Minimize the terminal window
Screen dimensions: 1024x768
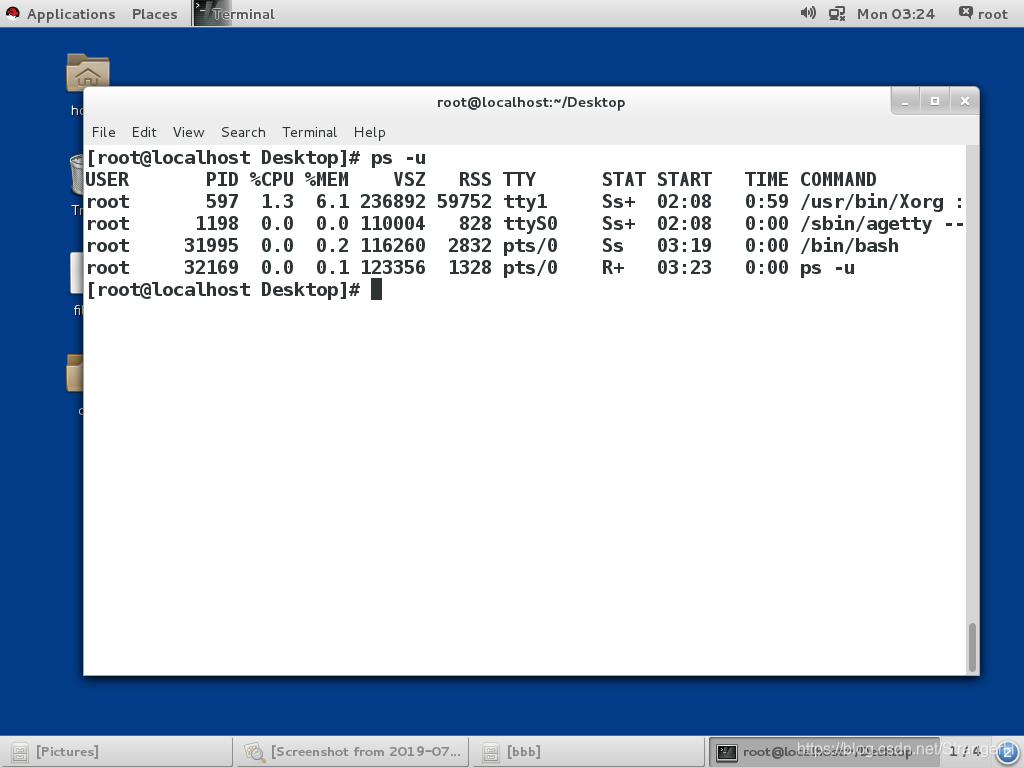tap(905, 101)
